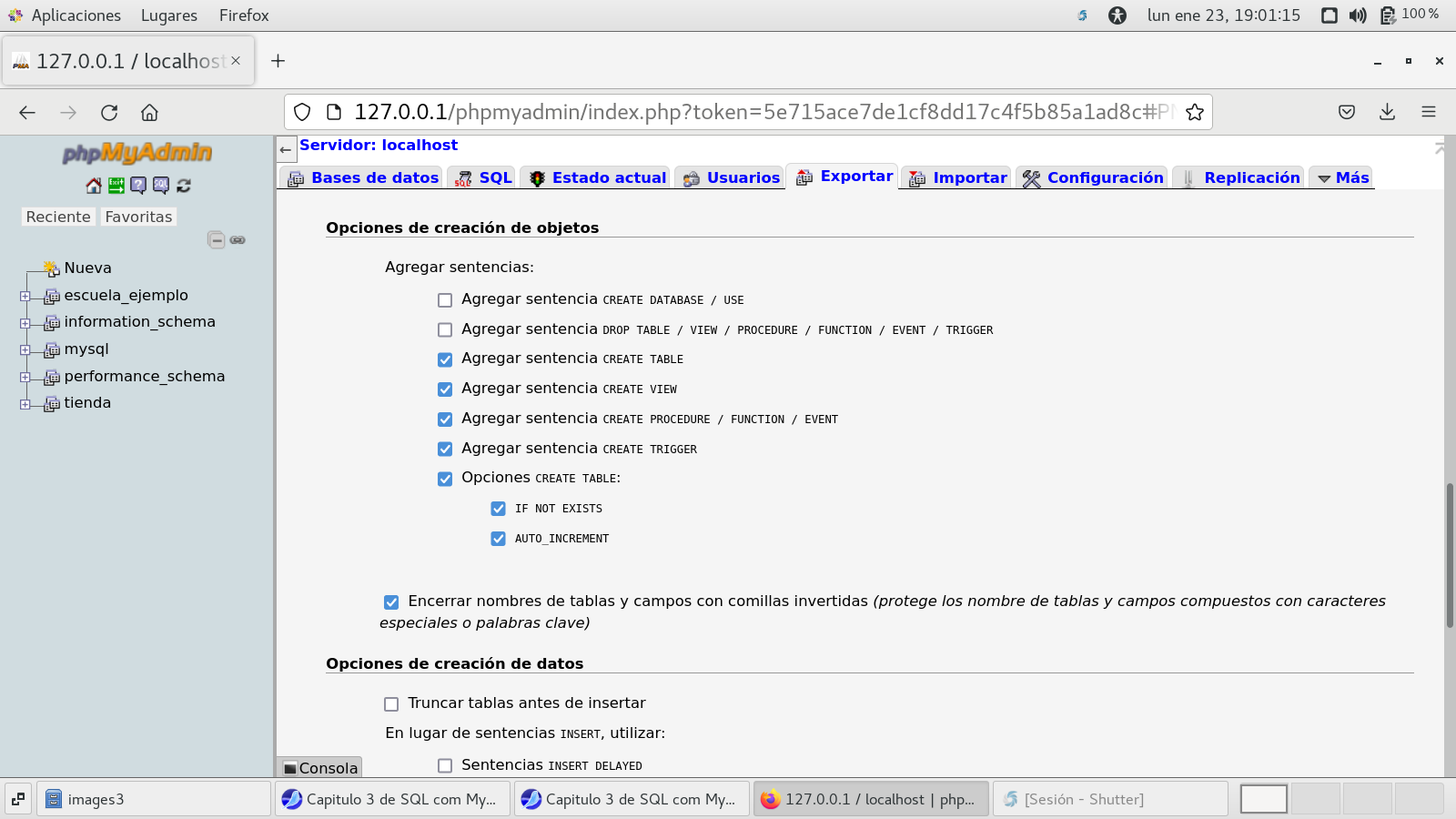Open the phpMyAdmin documentation help icon
The width and height of the screenshot is (1456, 819).
pyautogui.click(x=138, y=186)
